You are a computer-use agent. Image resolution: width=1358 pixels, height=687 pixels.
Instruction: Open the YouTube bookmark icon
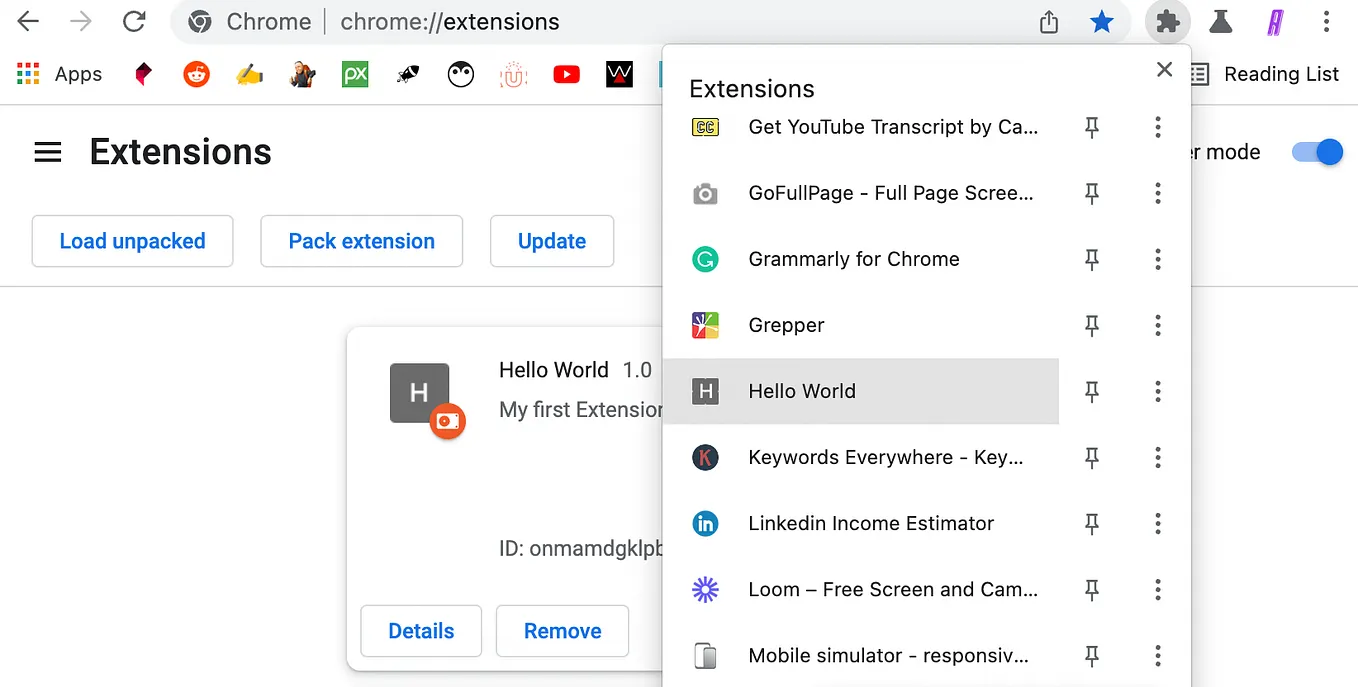[566, 74]
